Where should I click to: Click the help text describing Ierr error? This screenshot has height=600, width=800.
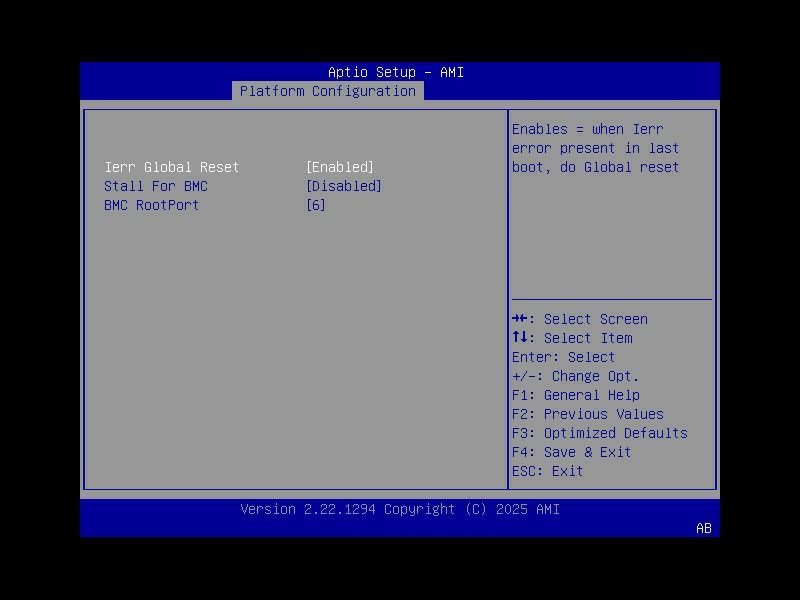click(x=596, y=148)
